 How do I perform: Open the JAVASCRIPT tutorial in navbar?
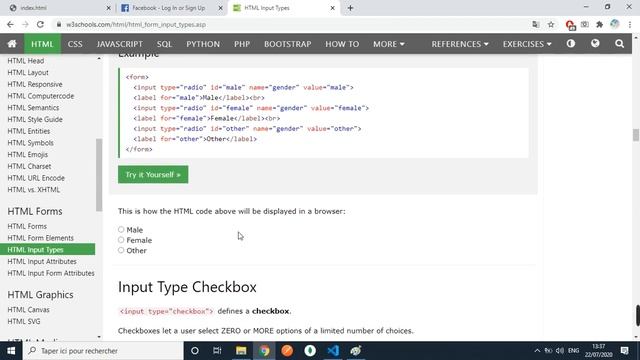pos(120,44)
